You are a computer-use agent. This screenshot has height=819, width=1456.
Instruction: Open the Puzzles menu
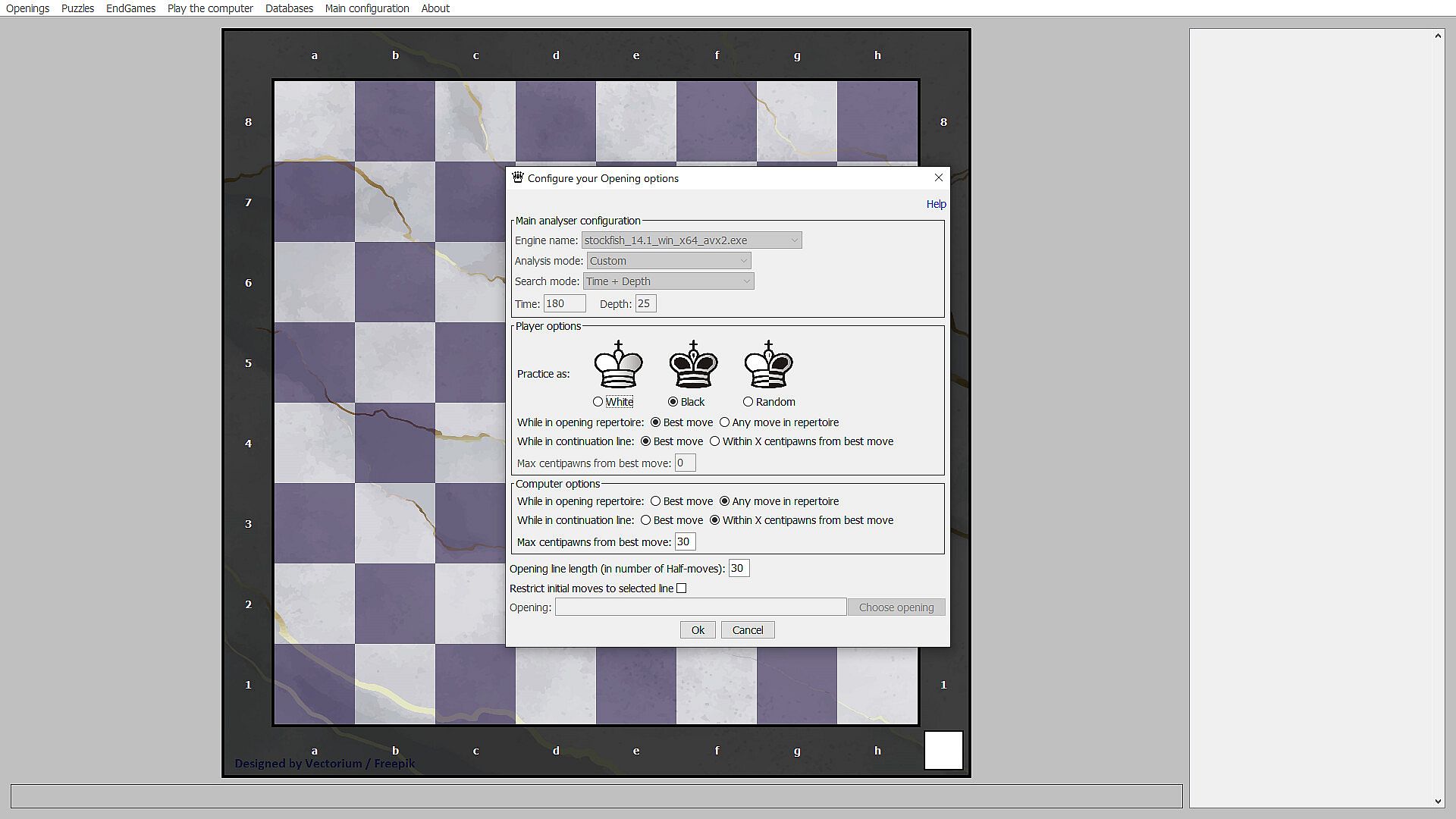(77, 8)
